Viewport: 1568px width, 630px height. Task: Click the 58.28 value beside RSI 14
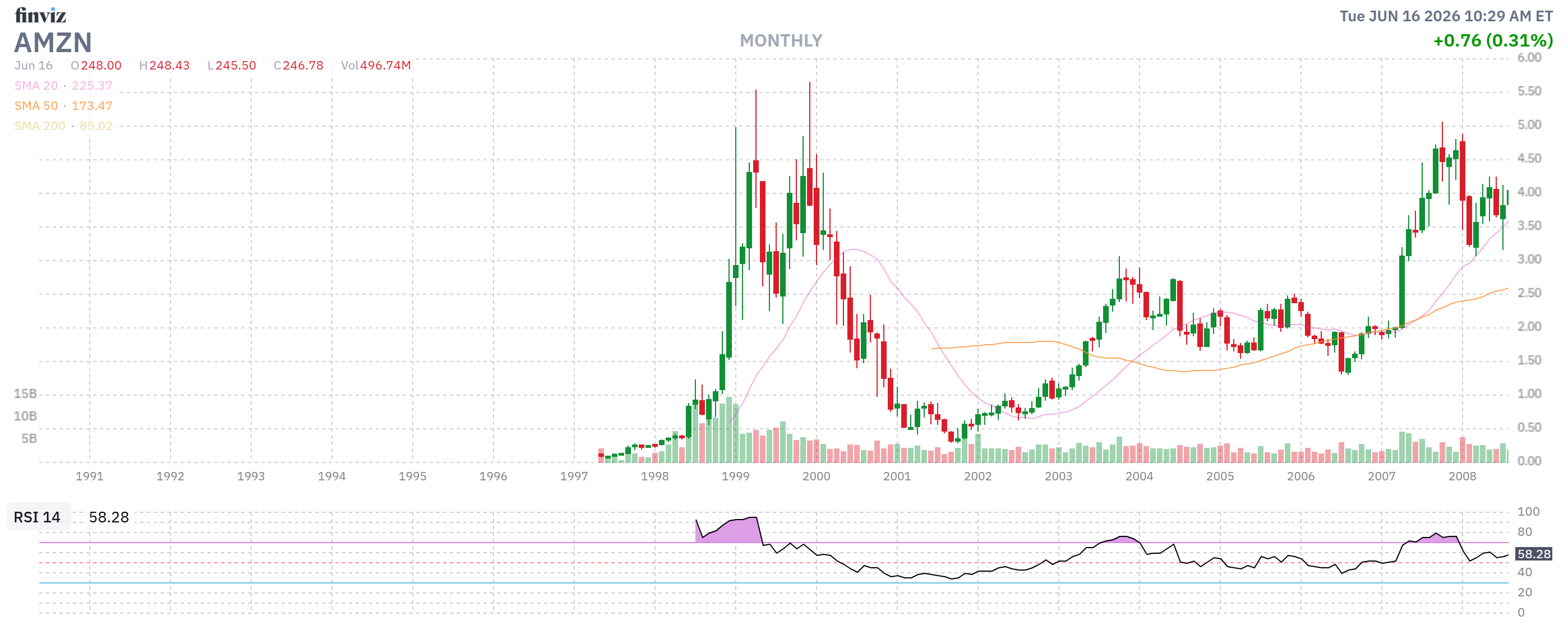(109, 517)
